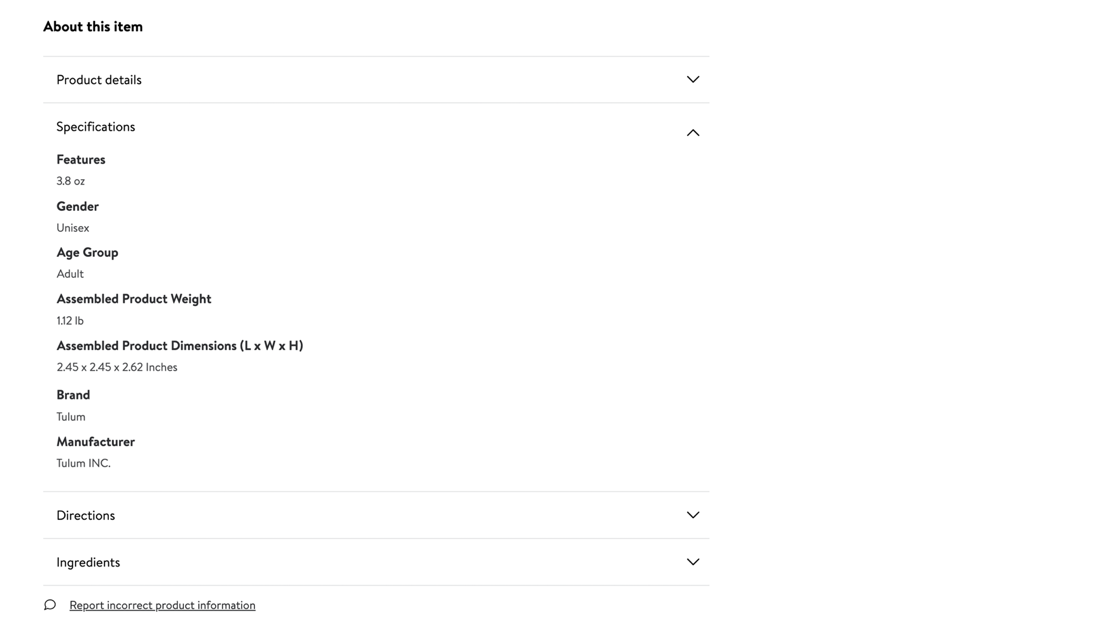Click the Tulum brand value
The height and width of the screenshot is (637, 1100).
point(71,417)
